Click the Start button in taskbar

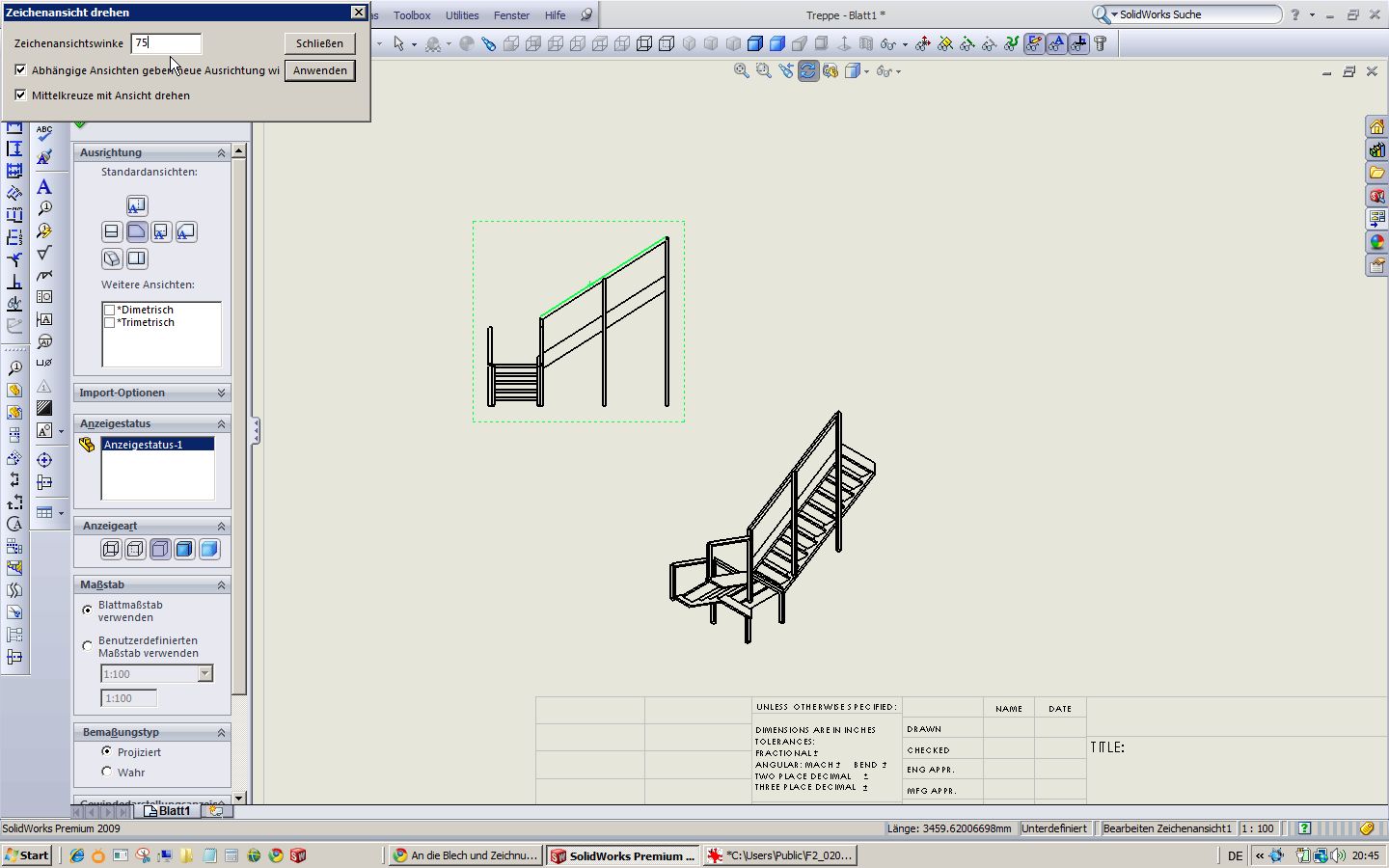point(27,855)
